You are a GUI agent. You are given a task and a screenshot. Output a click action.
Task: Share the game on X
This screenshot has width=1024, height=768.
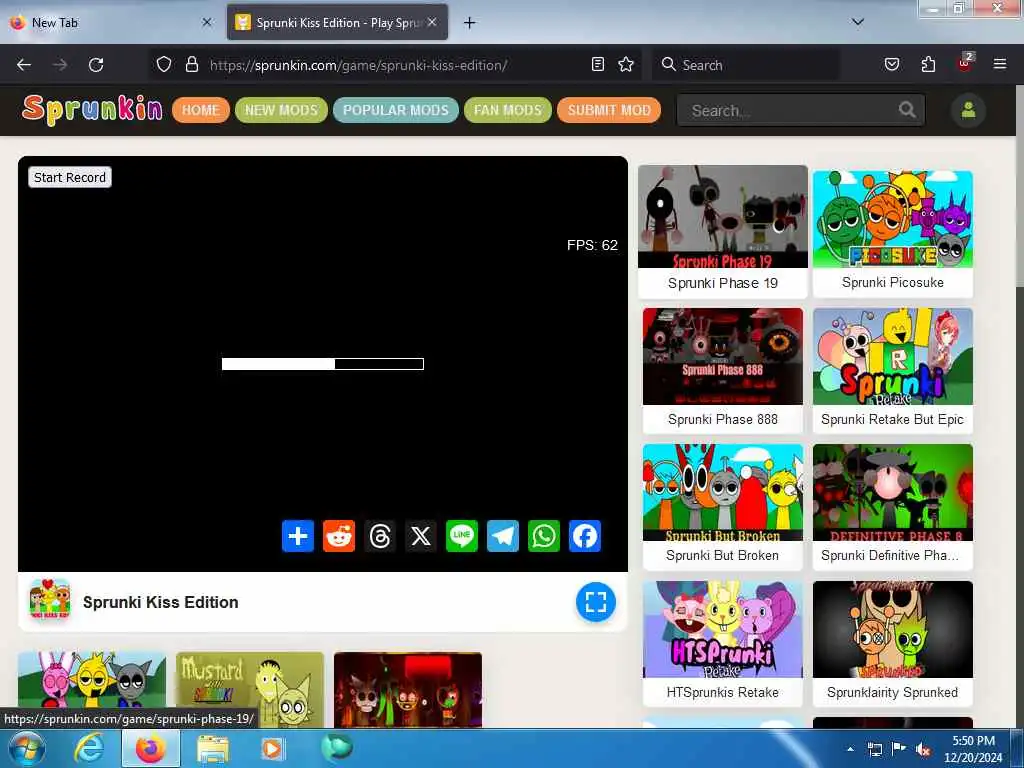point(421,536)
